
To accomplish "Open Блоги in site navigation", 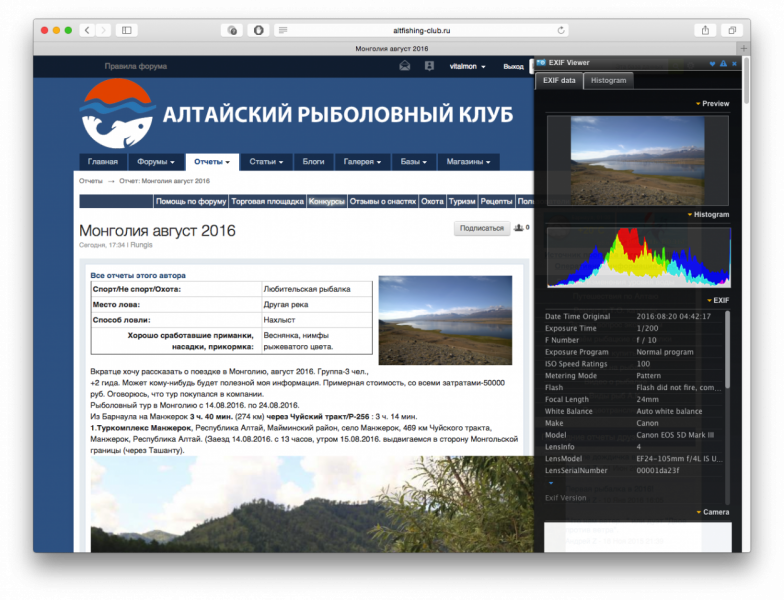I will point(313,162).
